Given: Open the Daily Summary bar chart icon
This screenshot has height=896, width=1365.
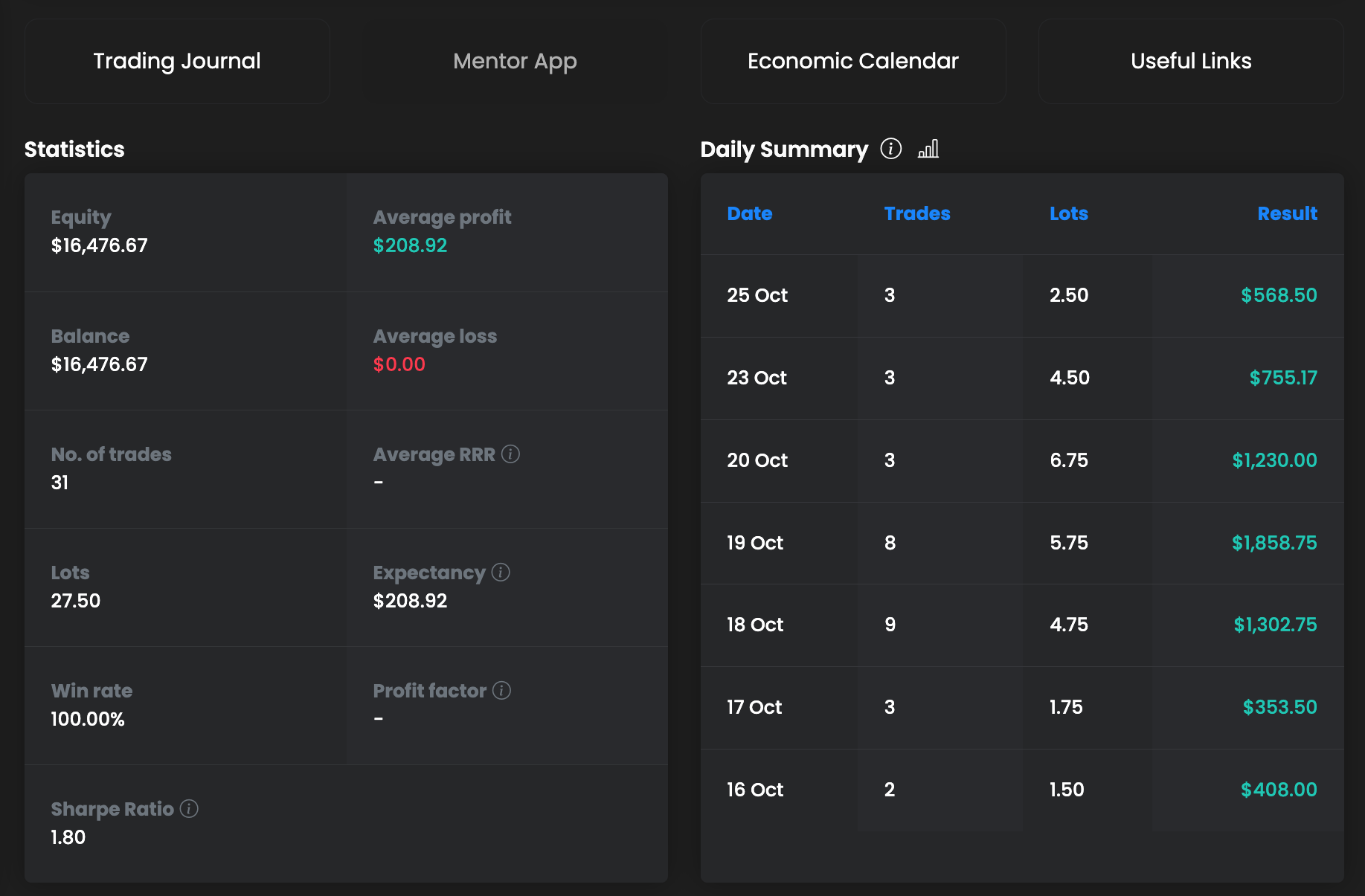Looking at the screenshot, I should point(928,149).
